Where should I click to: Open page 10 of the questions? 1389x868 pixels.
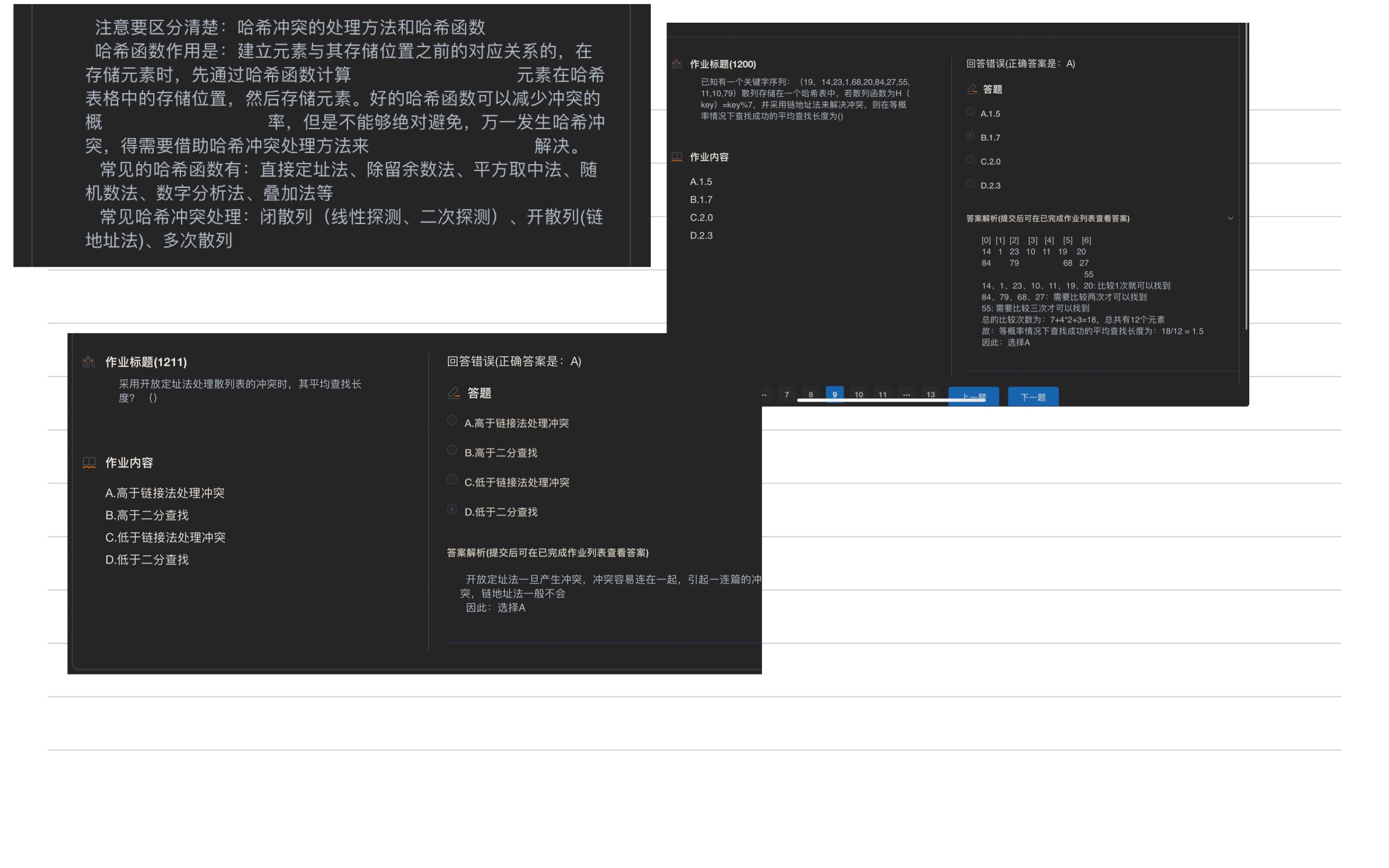pos(859,395)
